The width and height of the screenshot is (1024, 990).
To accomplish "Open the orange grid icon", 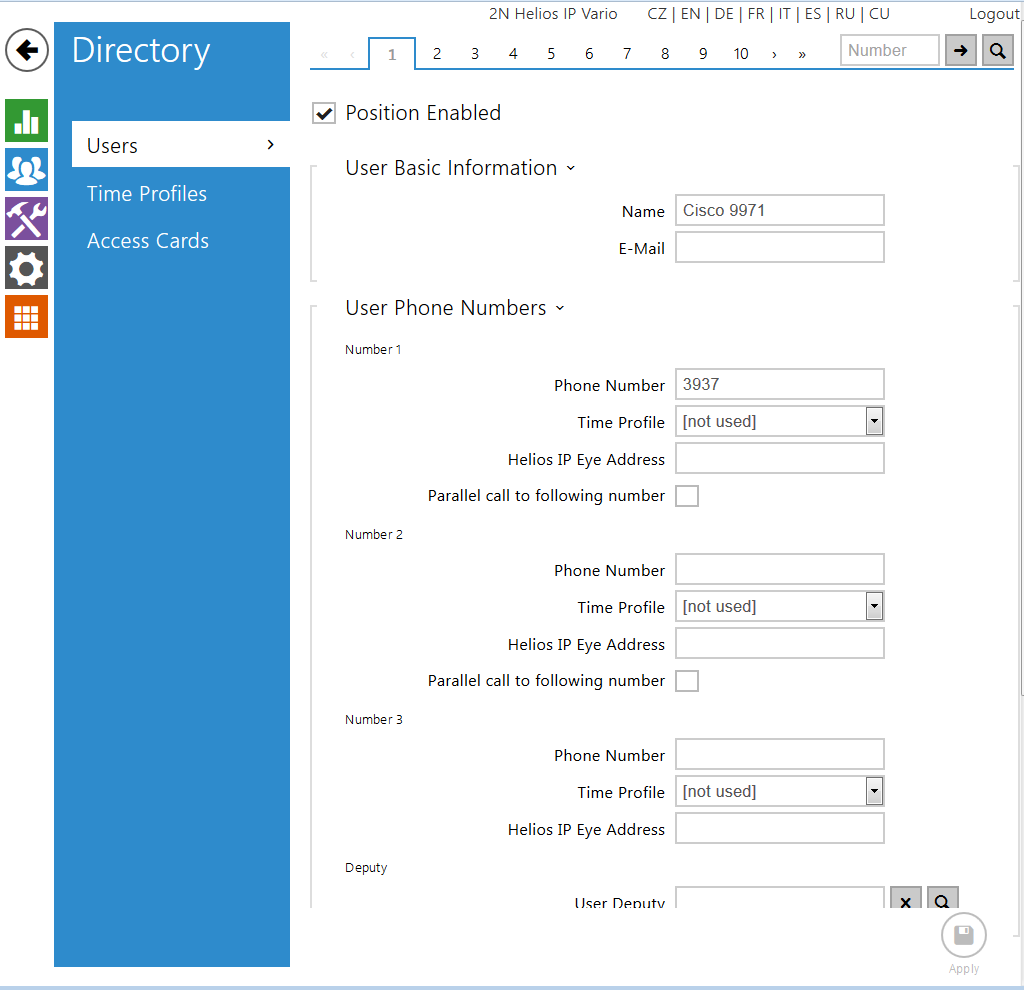I will (26, 316).
